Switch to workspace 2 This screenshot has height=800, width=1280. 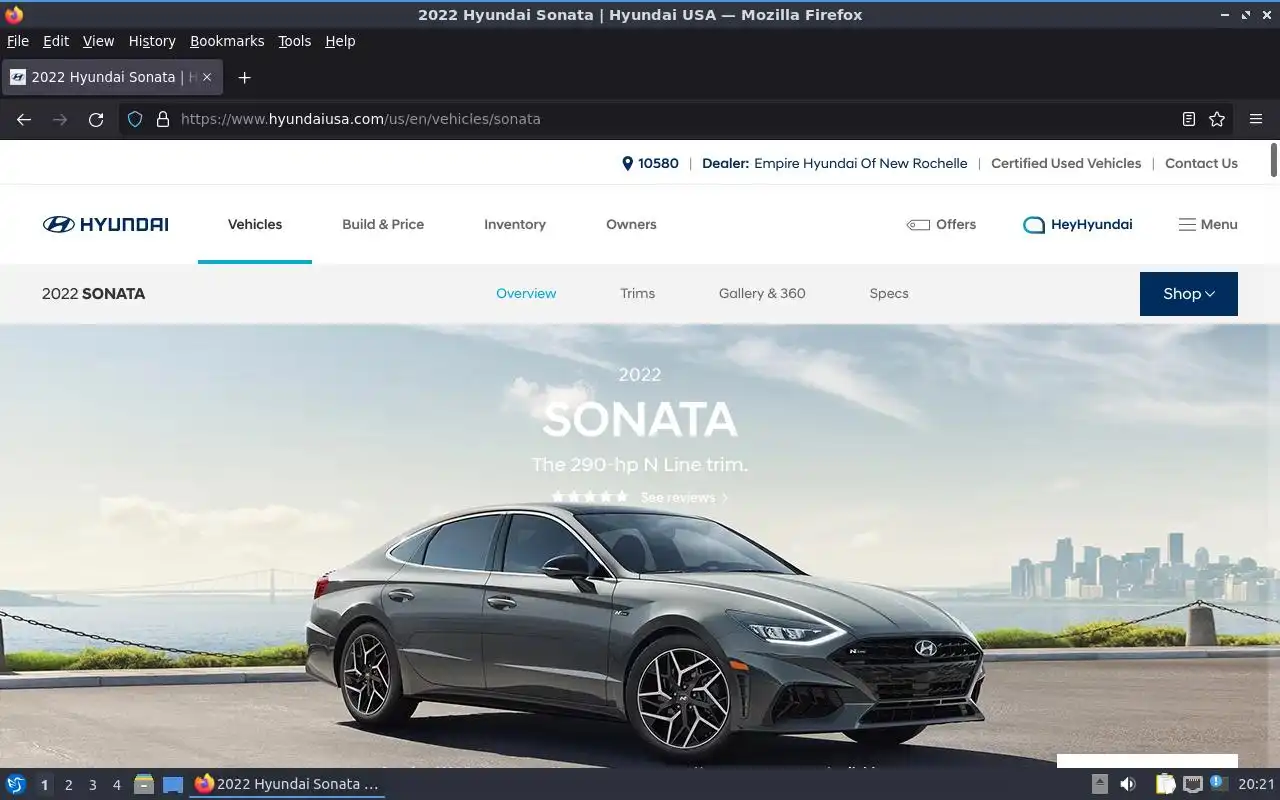coord(68,785)
